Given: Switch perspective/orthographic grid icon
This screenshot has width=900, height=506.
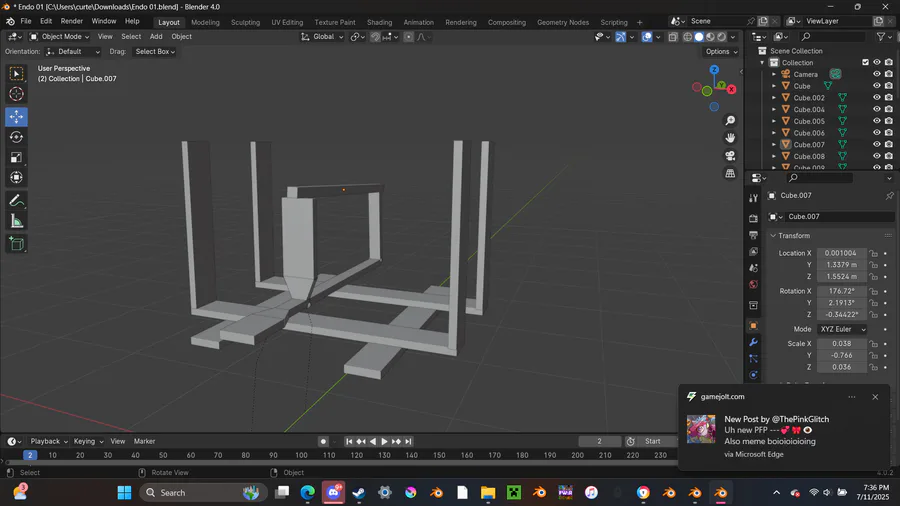Looking at the screenshot, I should [730, 173].
